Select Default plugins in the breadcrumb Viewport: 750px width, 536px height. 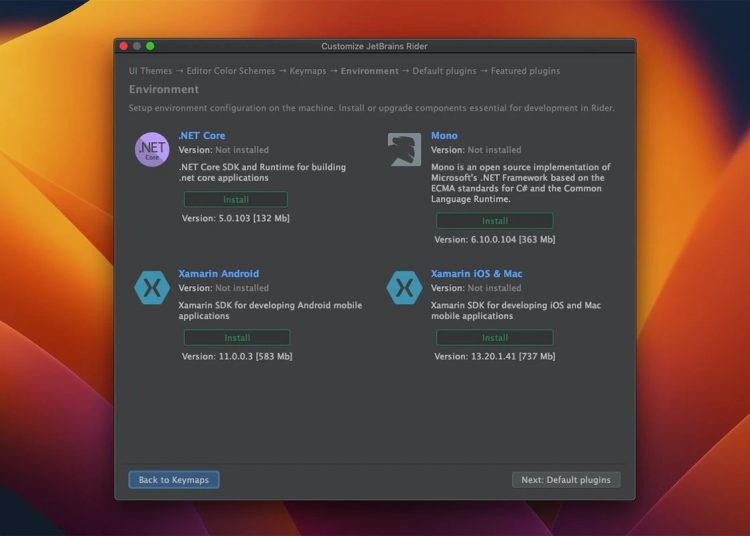pyautogui.click(x=445, y=71)
